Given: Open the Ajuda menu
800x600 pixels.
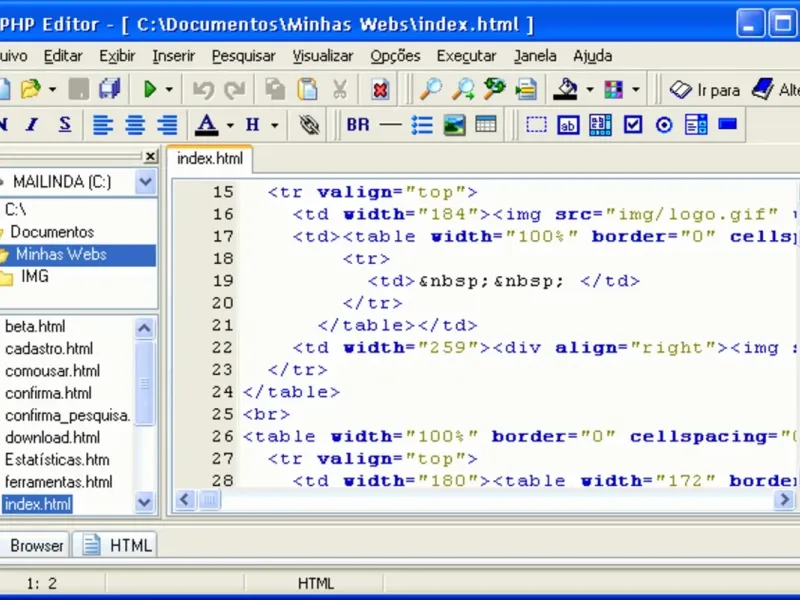Looking at the screenshot, I should (x=592, y=56).
